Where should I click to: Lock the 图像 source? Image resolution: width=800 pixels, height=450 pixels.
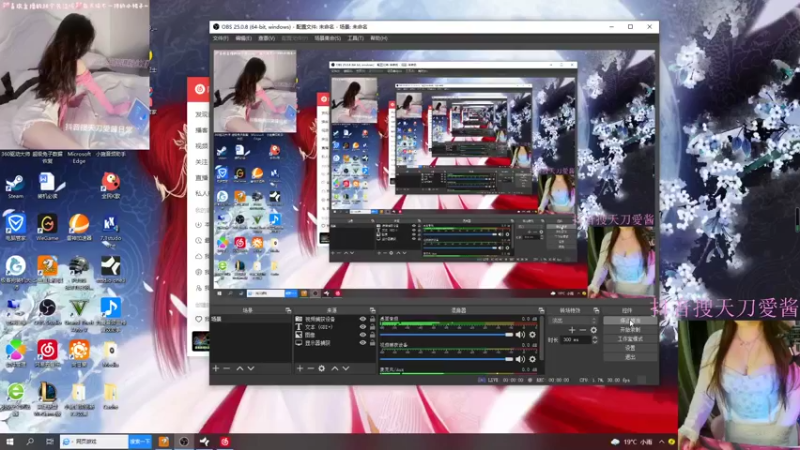(372, 335)
